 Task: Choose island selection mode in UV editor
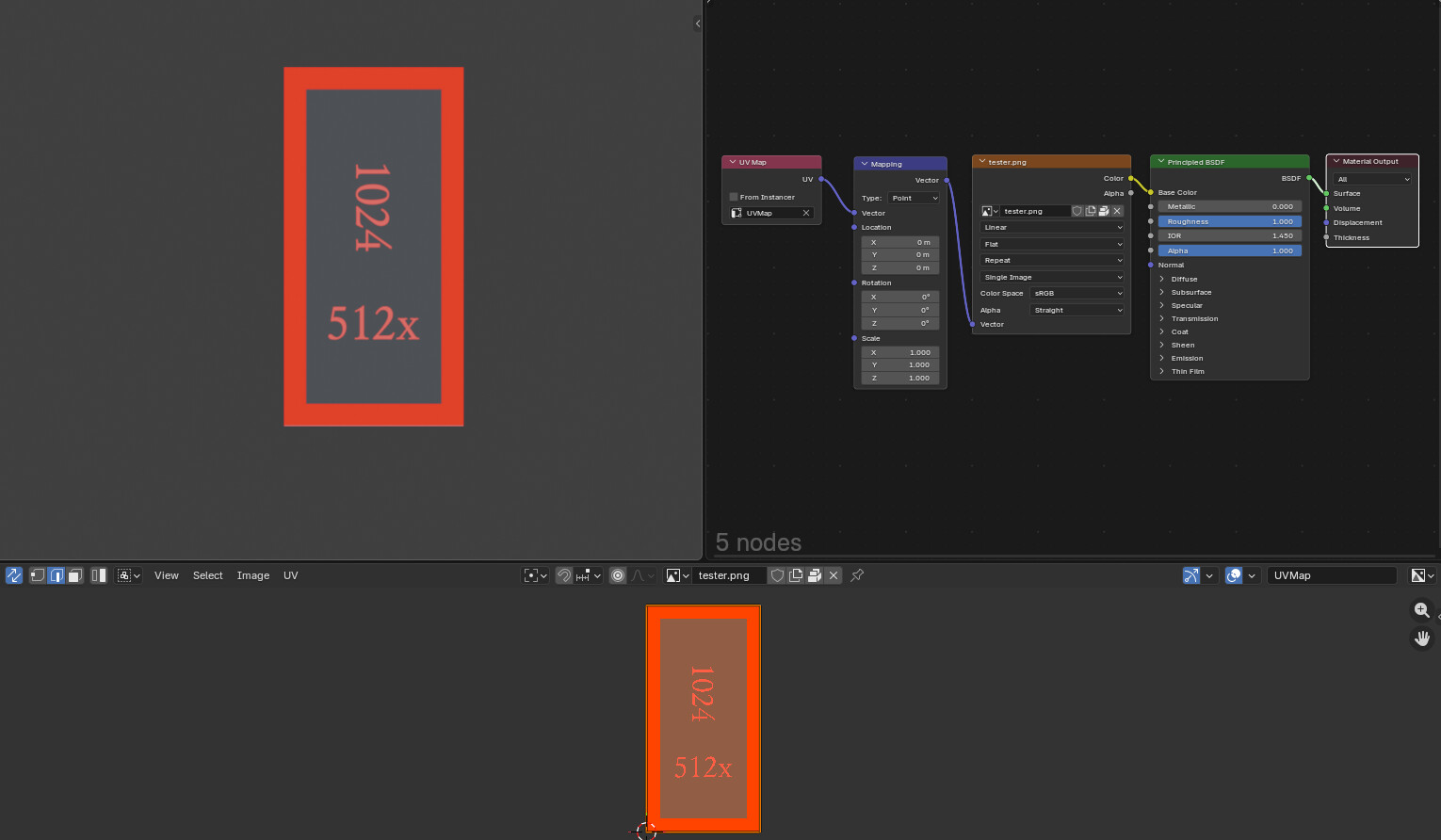(x=99, y=575)
